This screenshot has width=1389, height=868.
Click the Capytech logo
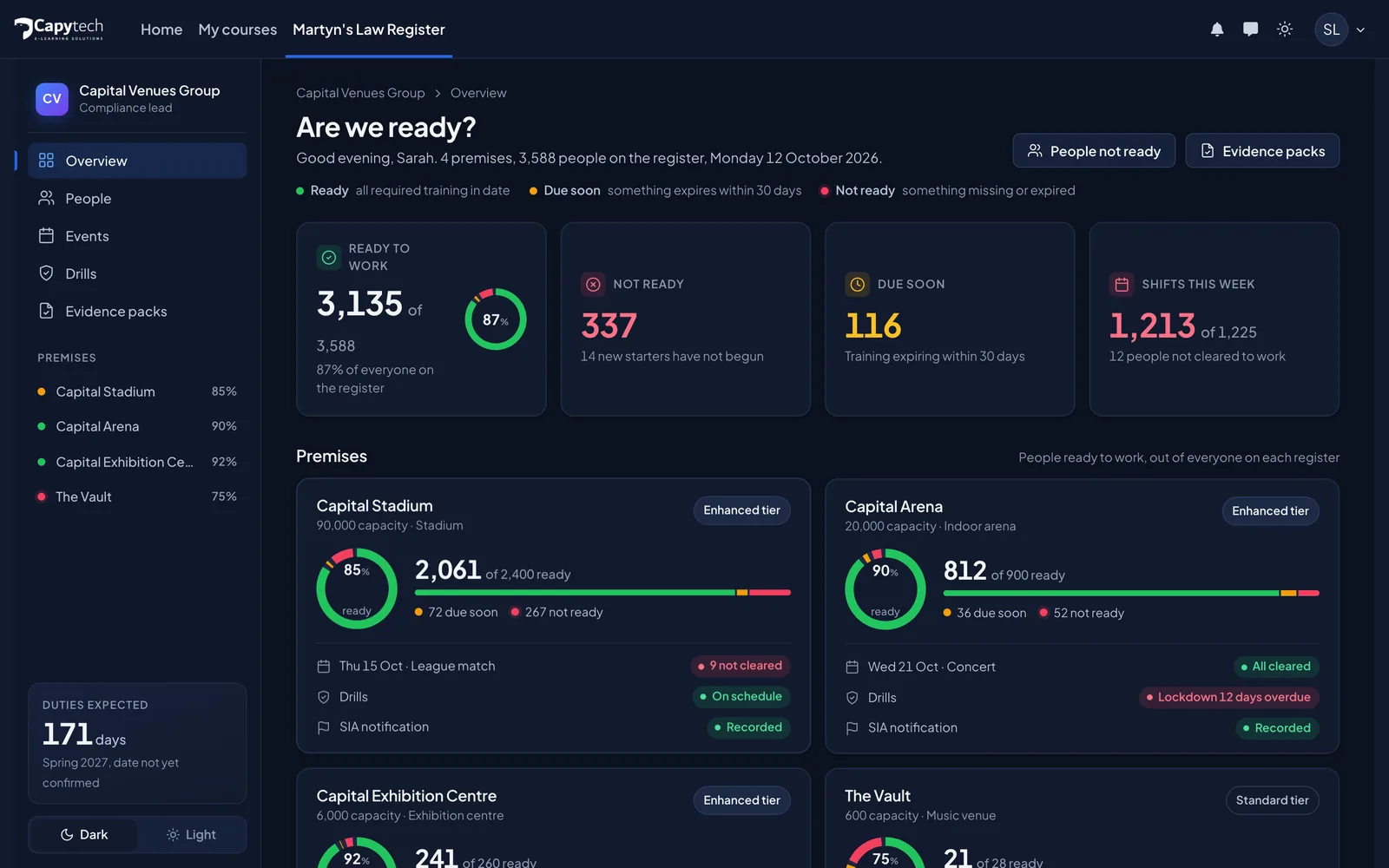click(x=59, y=30)
